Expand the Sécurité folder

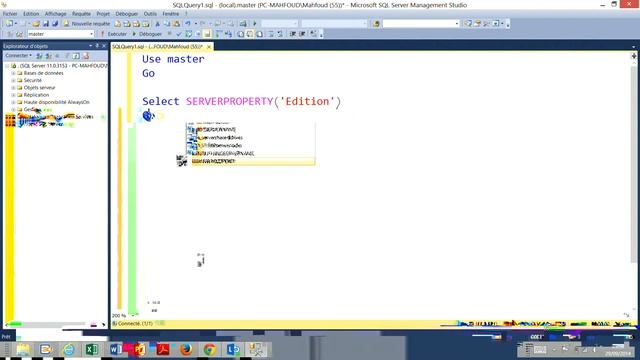click(x=13, y=80)
